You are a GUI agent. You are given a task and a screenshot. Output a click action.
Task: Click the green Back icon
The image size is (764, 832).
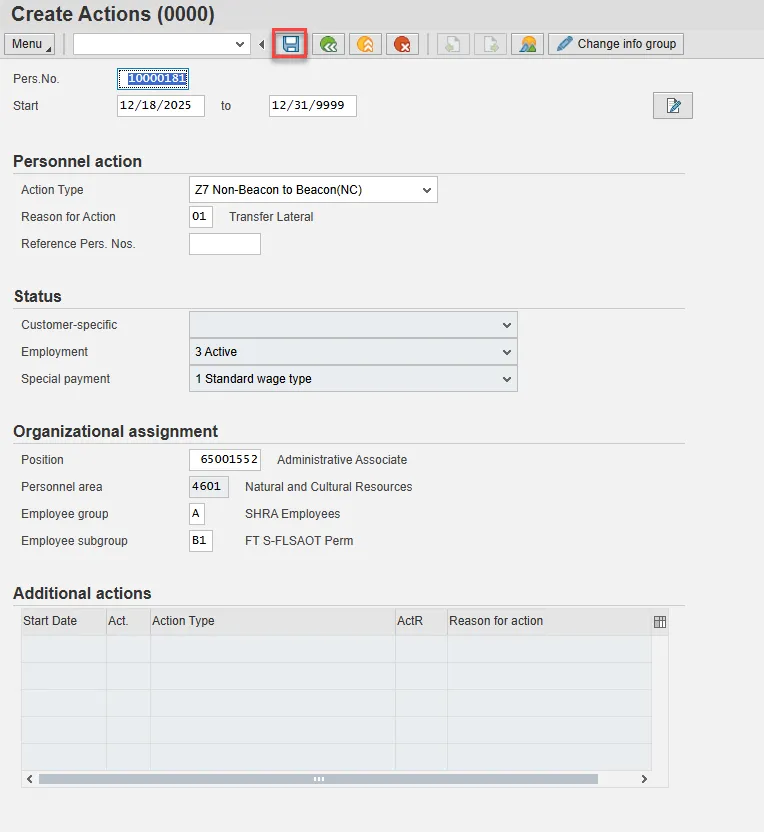328,44
